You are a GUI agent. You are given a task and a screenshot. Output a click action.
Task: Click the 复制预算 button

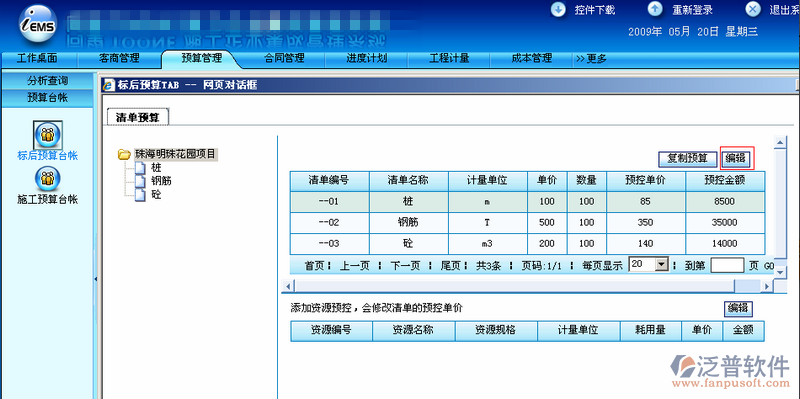pos(687,159)
